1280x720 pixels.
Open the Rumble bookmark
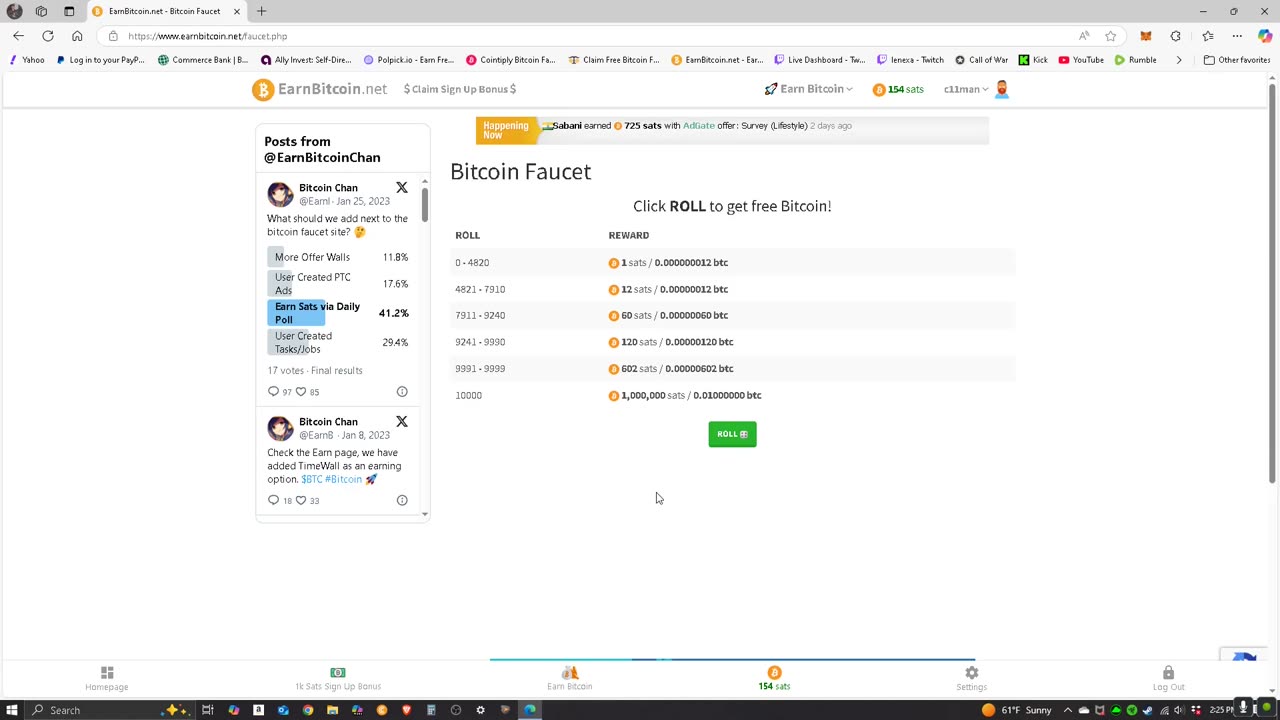click(x=1136, y=60)
